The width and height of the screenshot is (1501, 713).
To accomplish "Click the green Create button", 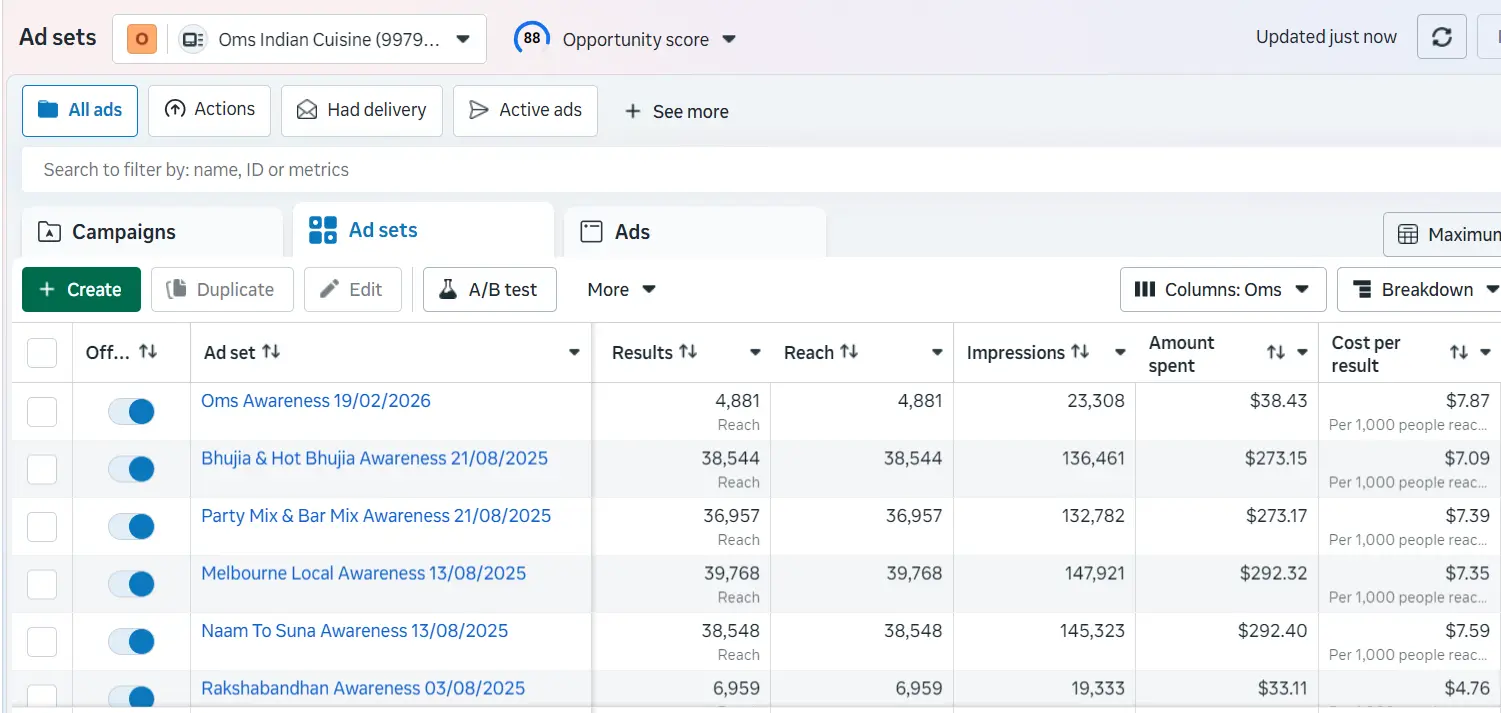I will (80, 289).
